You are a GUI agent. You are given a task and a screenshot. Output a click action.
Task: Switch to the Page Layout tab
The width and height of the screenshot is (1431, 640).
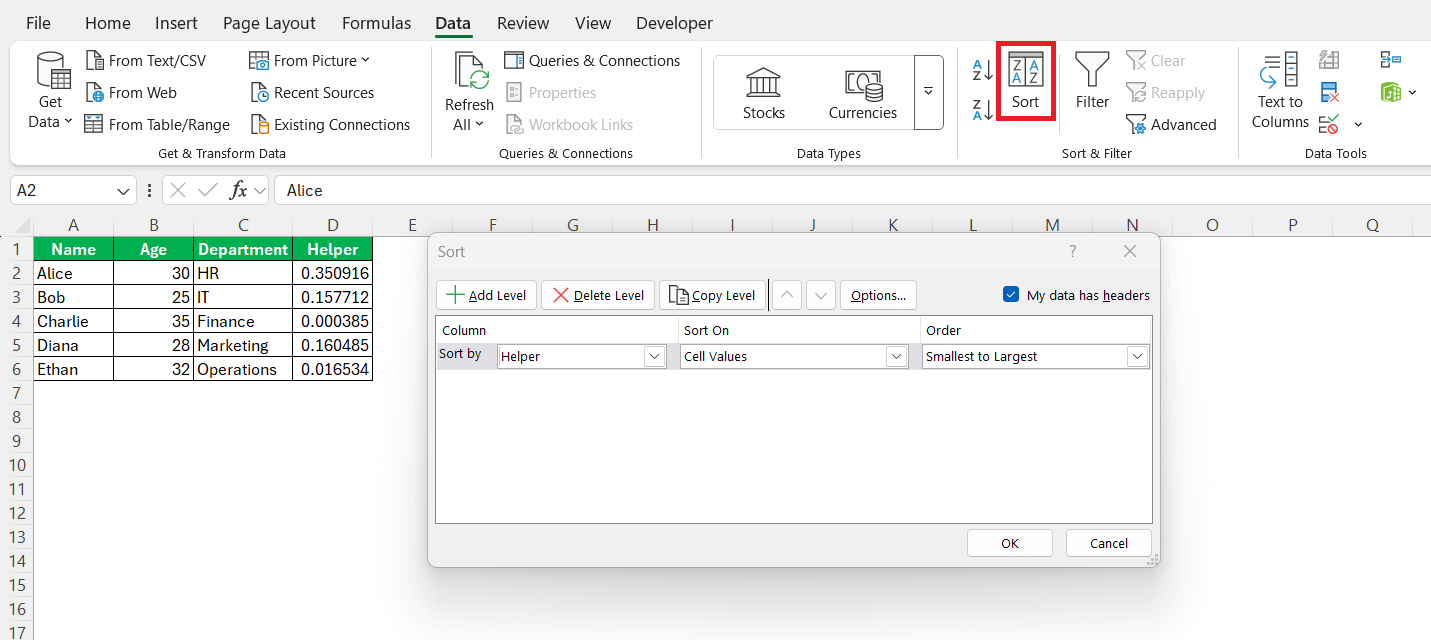(x=269, y=23)
